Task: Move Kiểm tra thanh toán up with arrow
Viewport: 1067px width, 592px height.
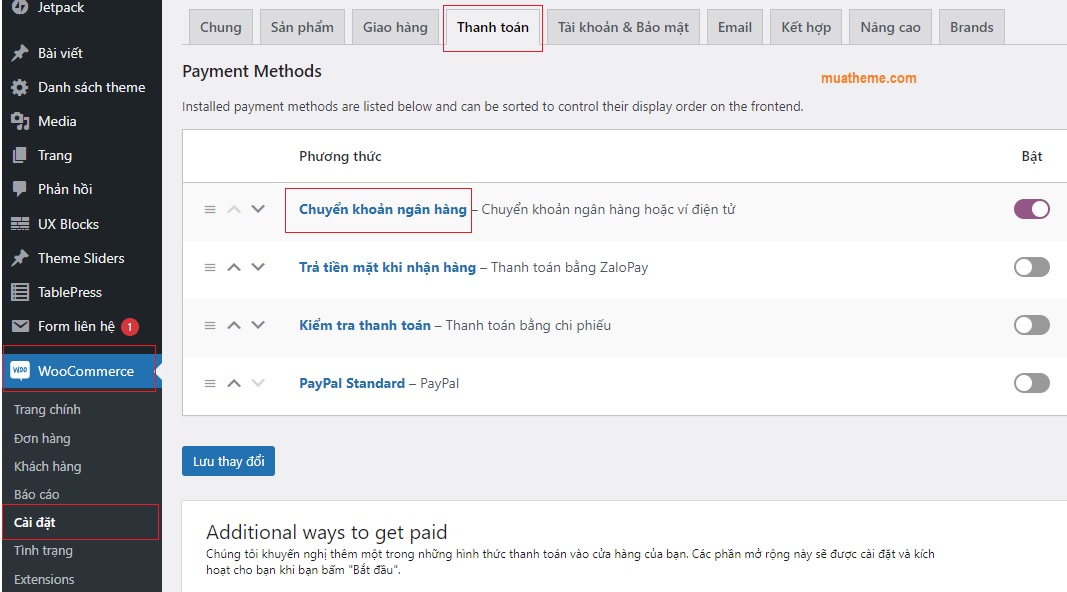Action: (234, 325)
